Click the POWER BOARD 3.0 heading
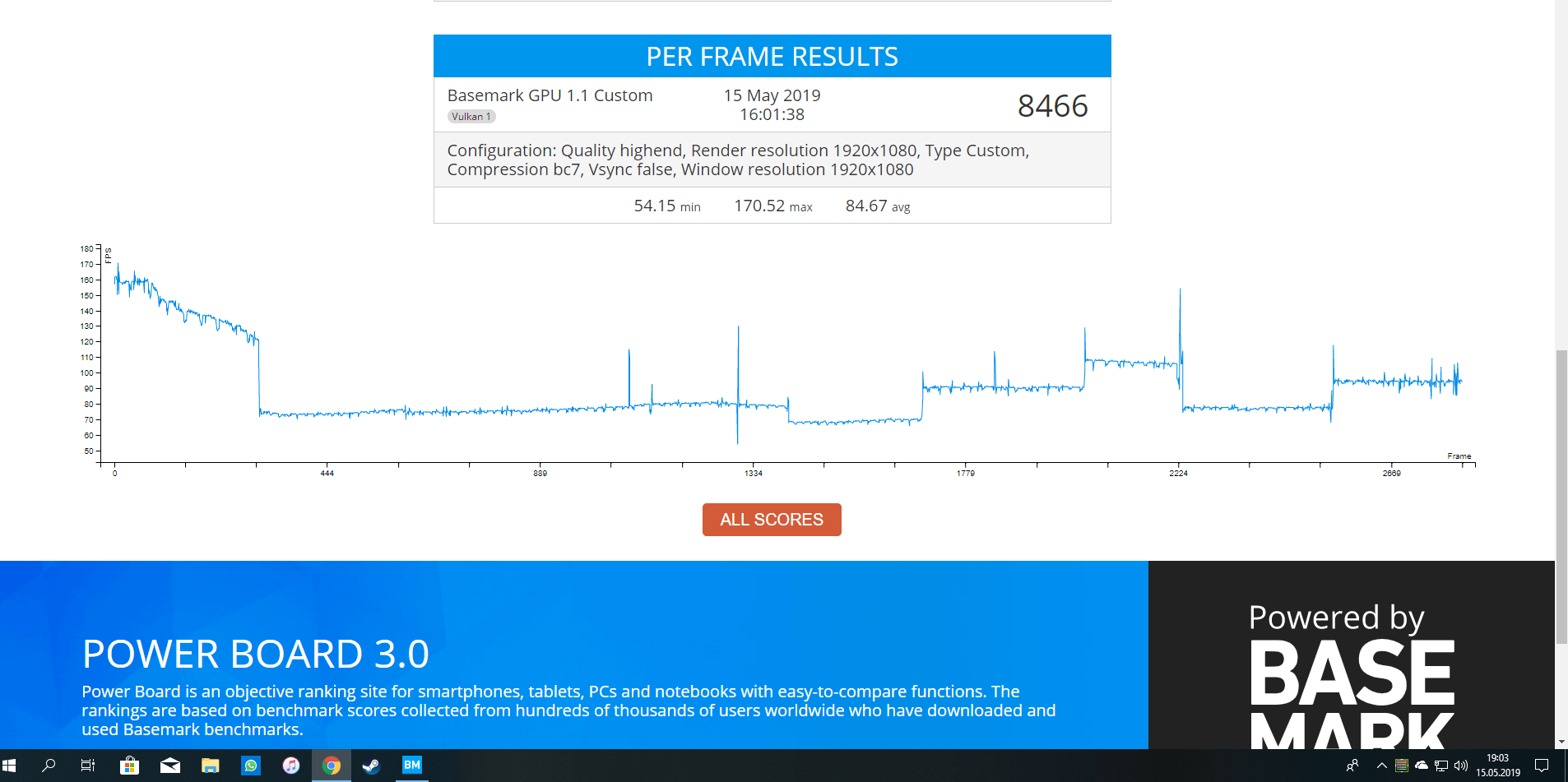 255,655
